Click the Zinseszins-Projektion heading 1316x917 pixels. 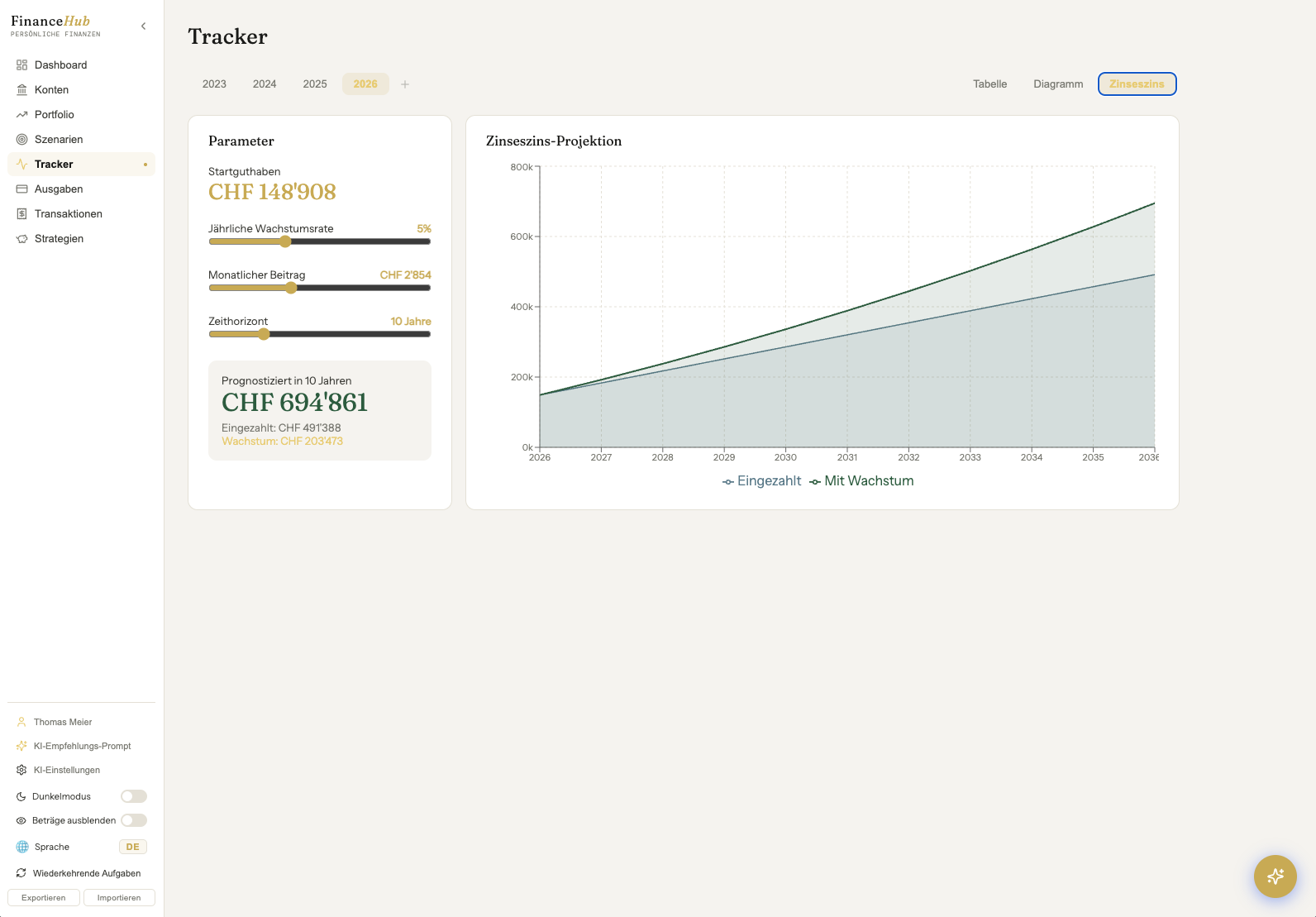click(554, 141)
